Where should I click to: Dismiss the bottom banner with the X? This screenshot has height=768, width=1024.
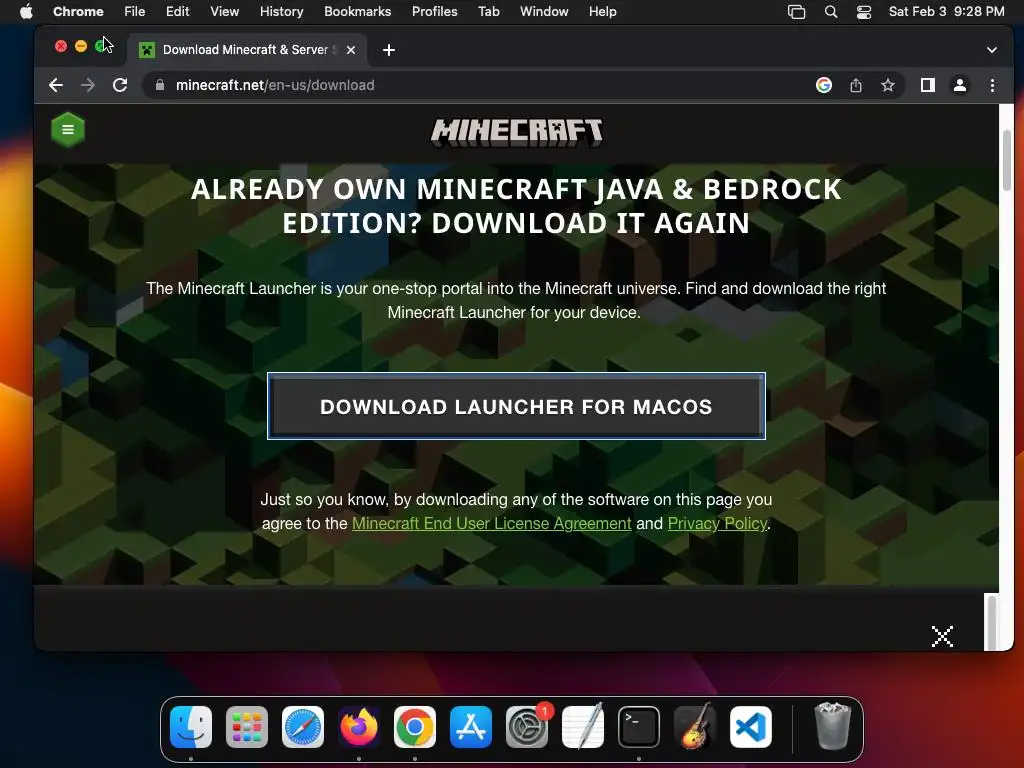pyautogui.click(x=942, y=636)
